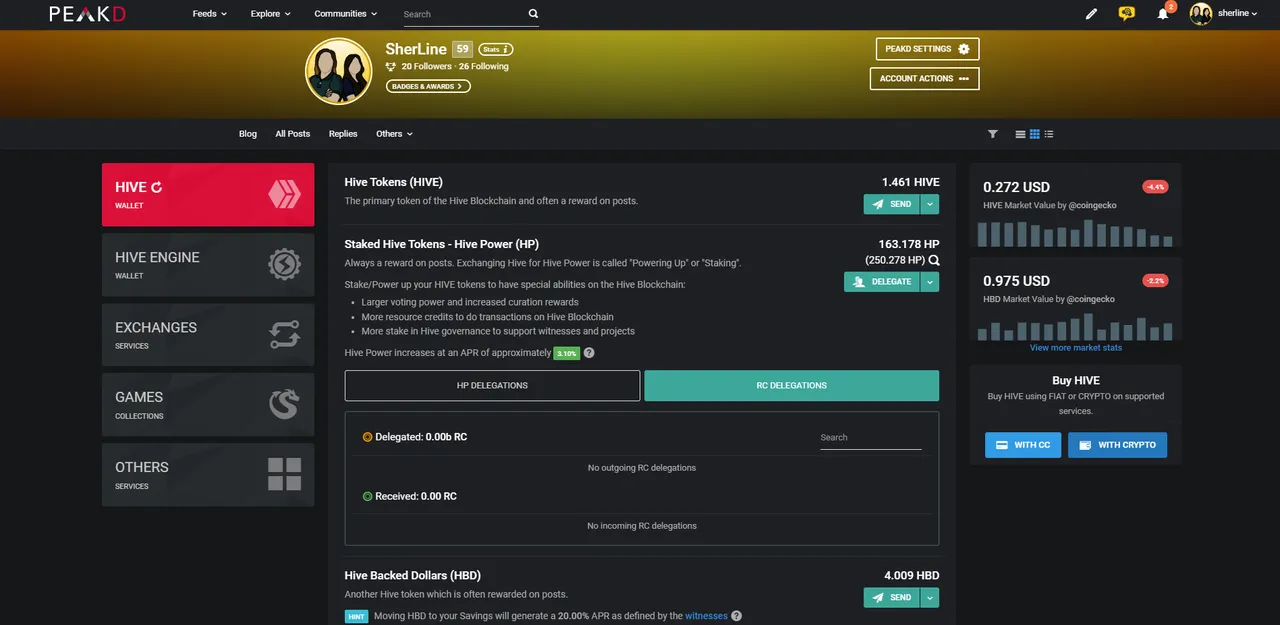
Task: Click the search magnifier icon
Action: tap(533, 14)
